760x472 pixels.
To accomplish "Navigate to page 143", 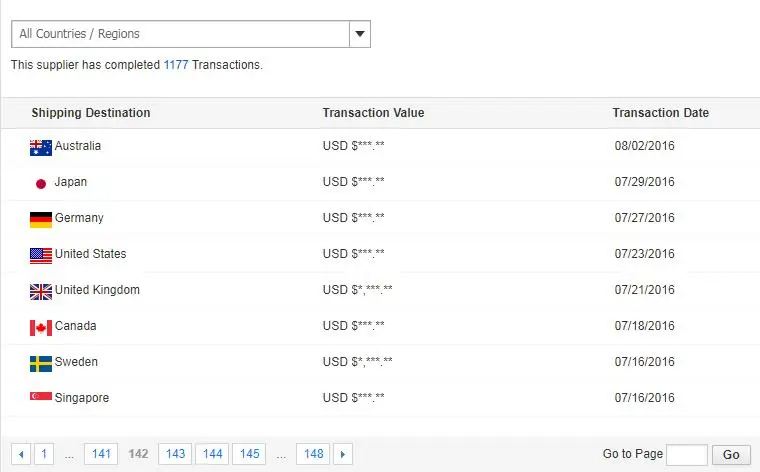I will click(x=176, y=454).
